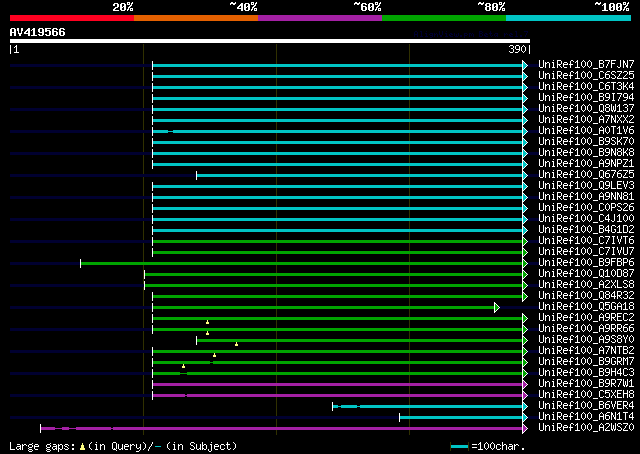Click the orange ~40% identity legend swatch
640x454 pixels.
pos(196,18)
